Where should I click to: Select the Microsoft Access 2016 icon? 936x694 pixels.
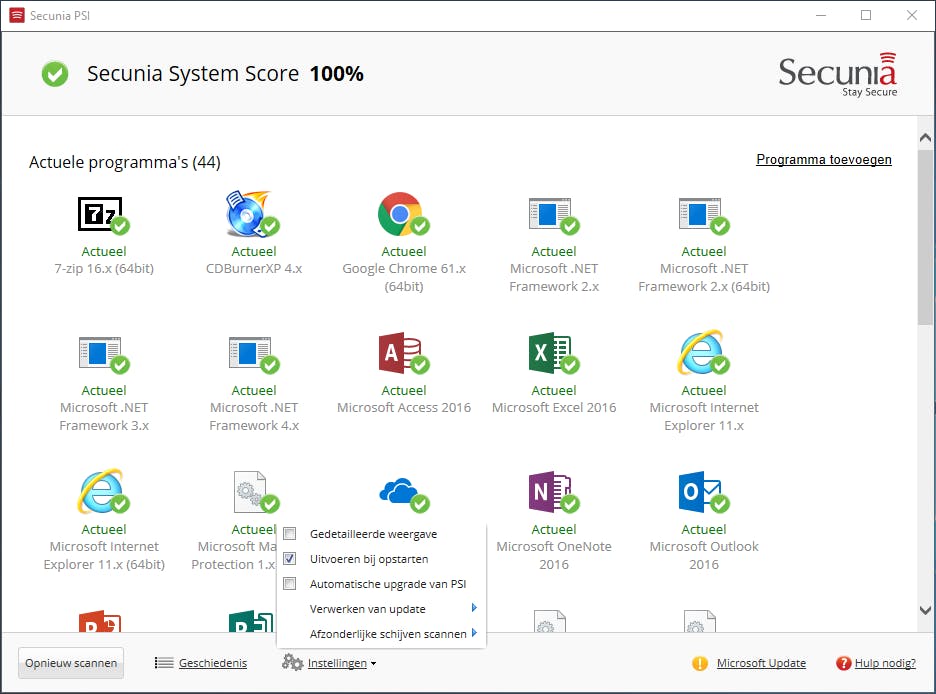pos(404,353)
